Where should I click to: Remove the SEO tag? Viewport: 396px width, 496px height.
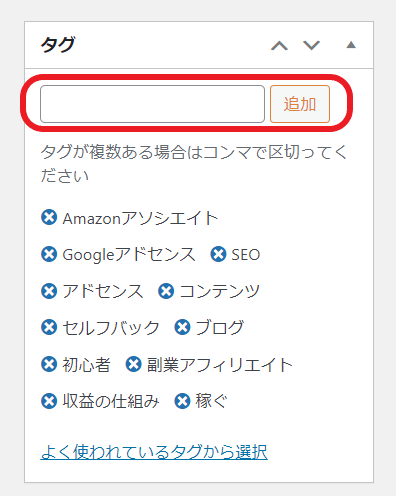point(218,254)
